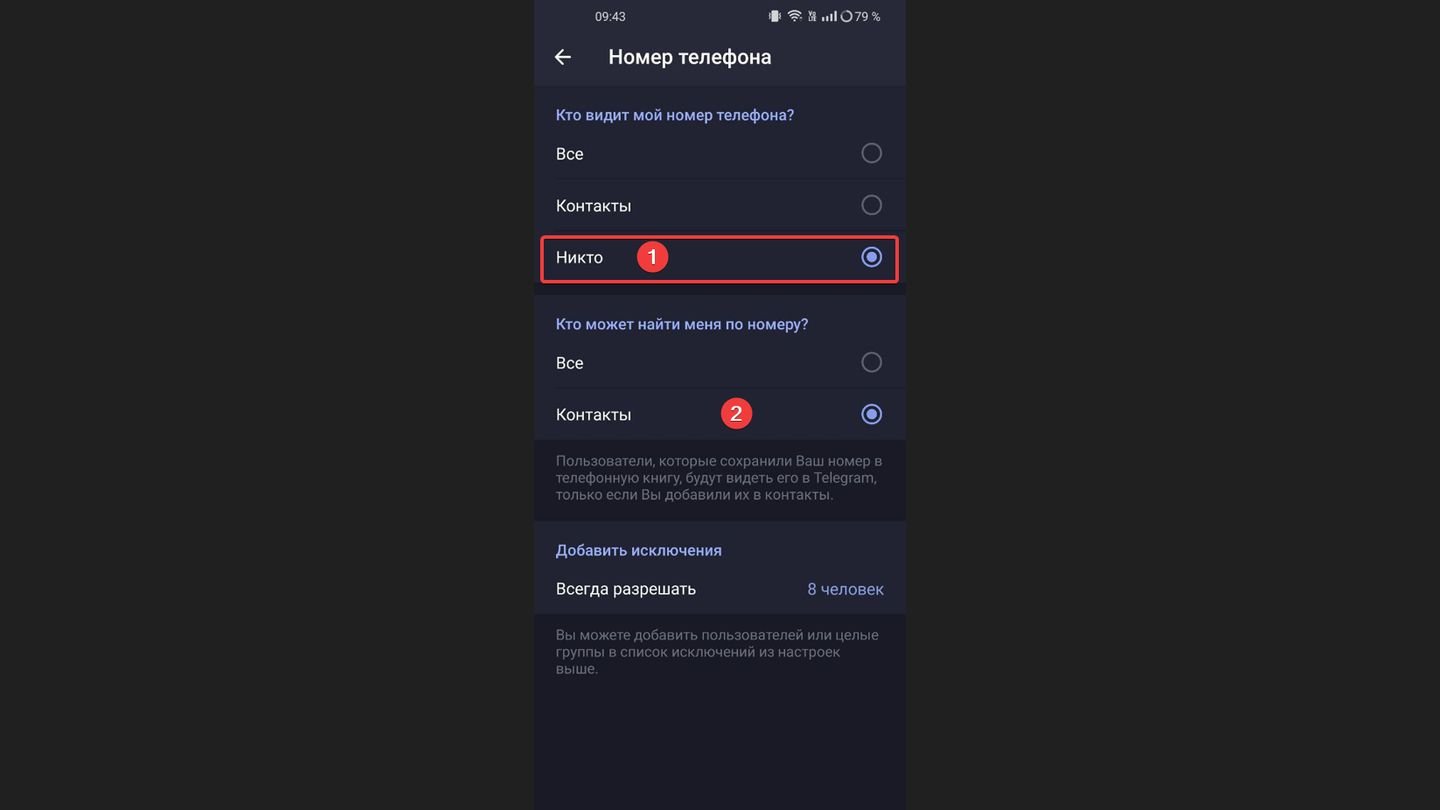This screenshot has width=1440, height=810.
Task: Click the red badge numbered 2
Action: tap(736, 413)
